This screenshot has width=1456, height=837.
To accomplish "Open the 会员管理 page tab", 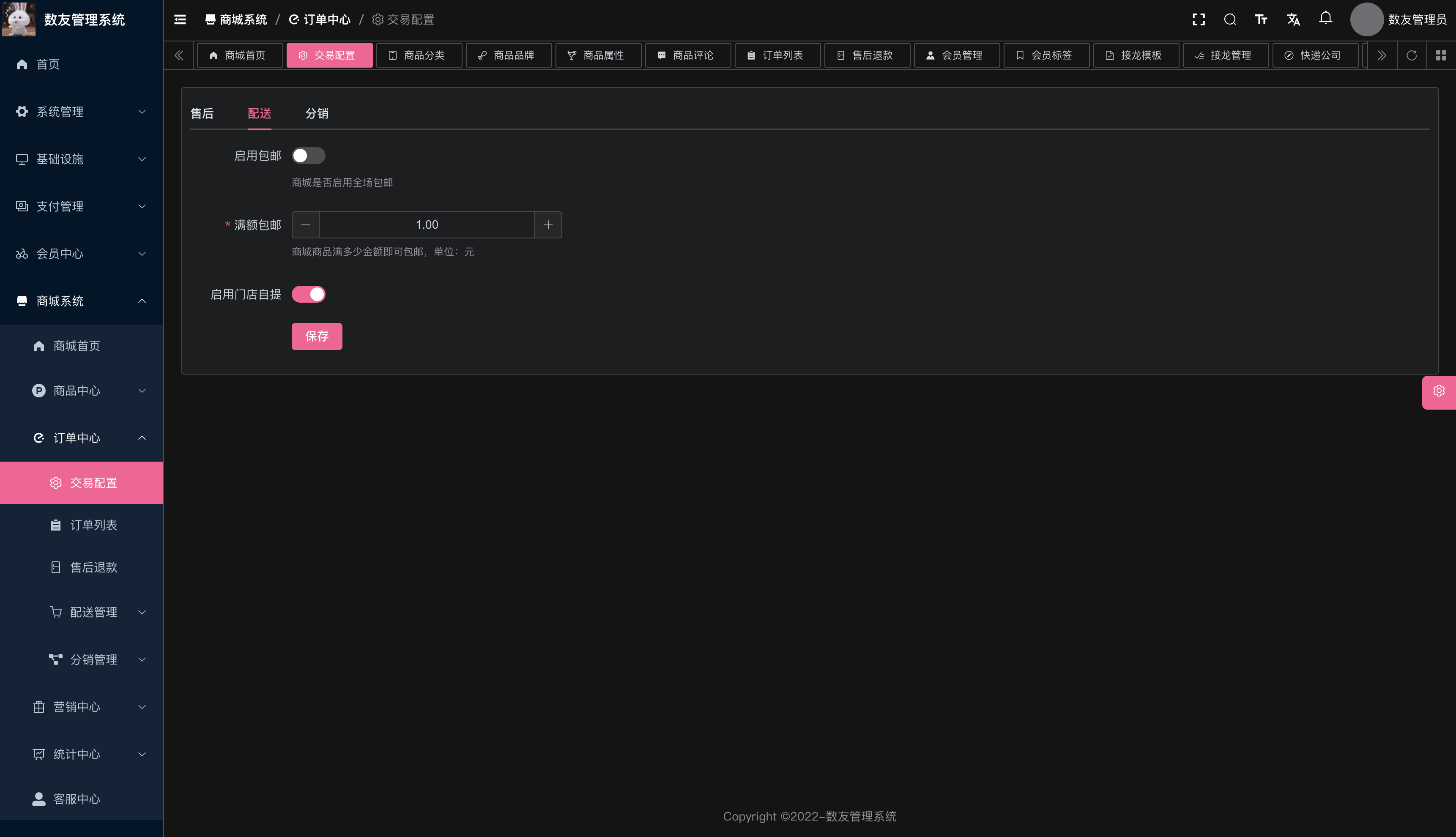I will [957, 55].
